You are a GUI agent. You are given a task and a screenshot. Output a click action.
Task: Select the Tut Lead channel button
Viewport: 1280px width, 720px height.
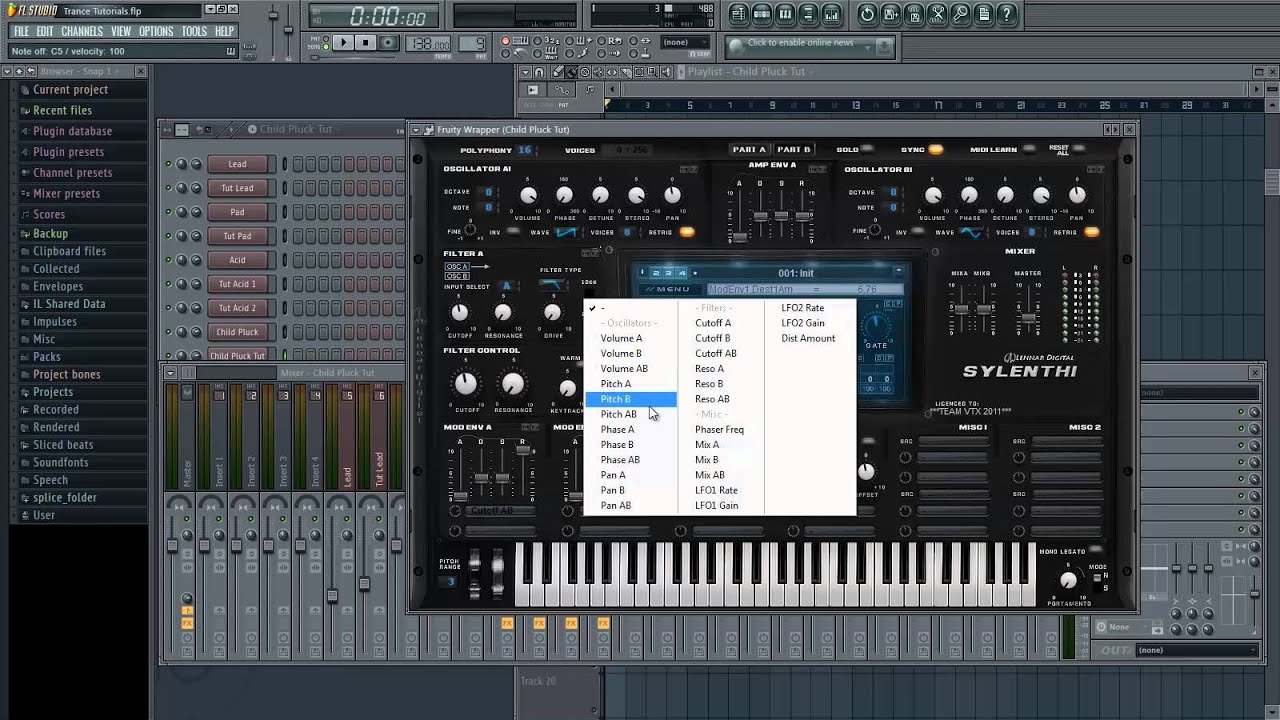pos(237,188)
